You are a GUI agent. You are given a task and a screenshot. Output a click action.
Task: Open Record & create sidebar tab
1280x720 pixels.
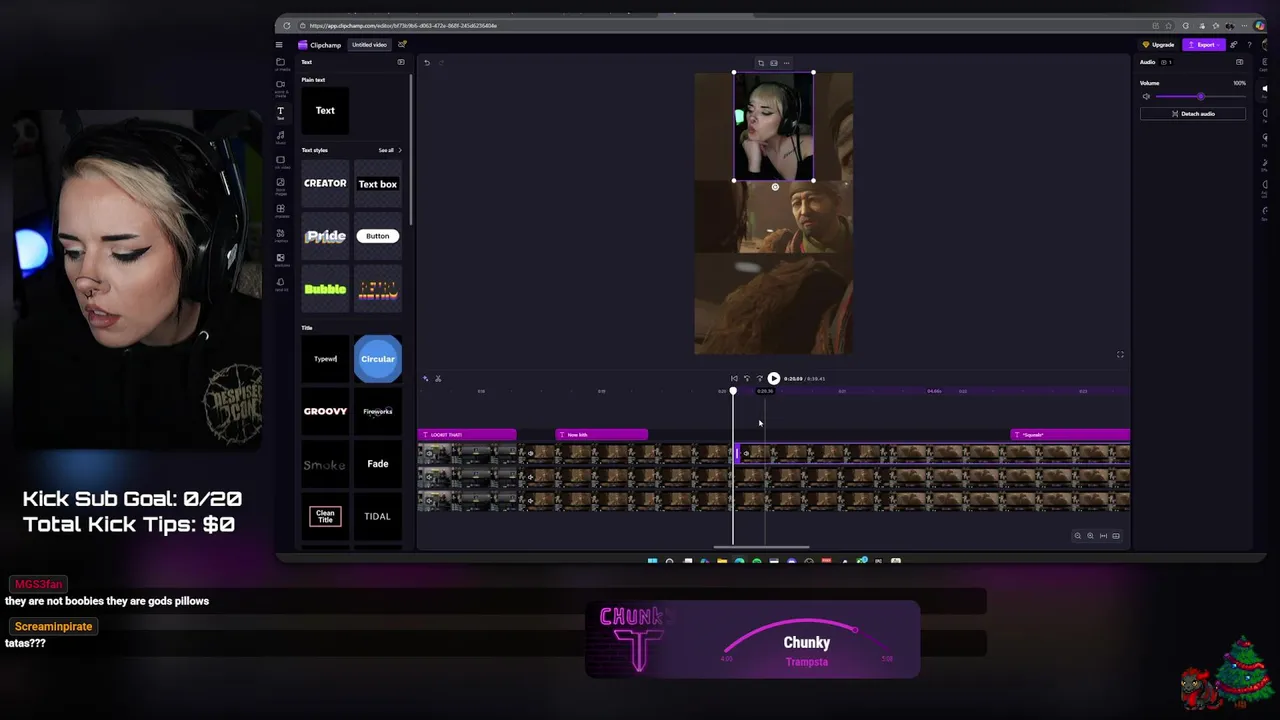[x=281, y=88]
